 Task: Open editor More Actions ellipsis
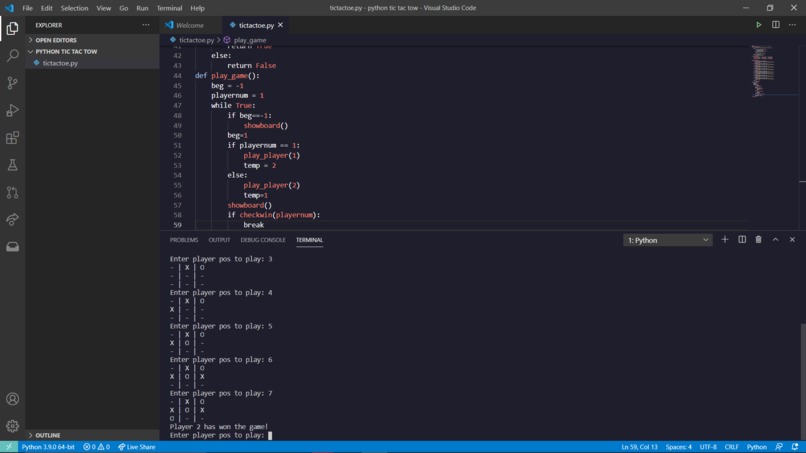[792, 25]
